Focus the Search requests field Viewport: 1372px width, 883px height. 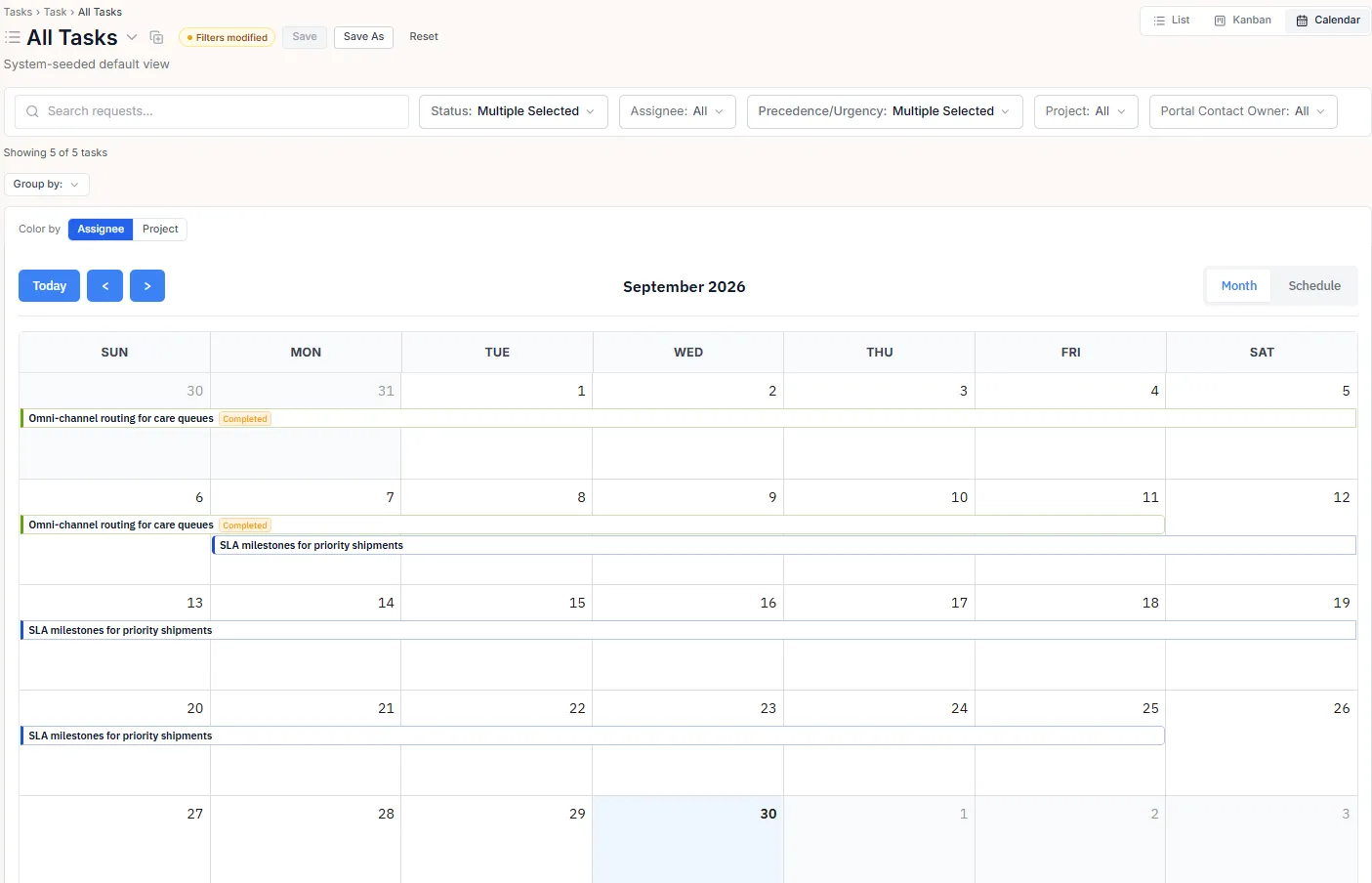coord(212,111)
